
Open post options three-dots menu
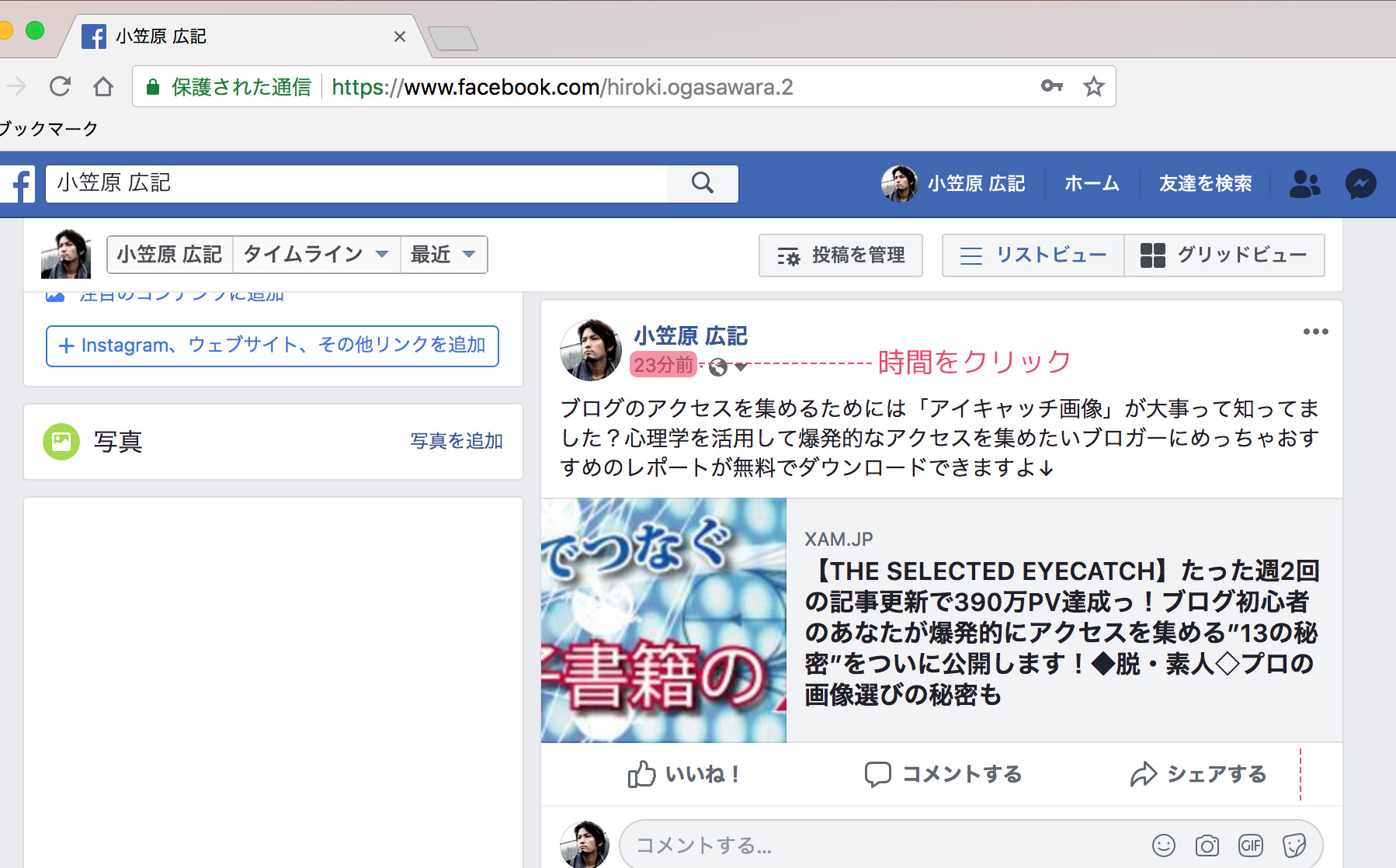[x=1315, y=332]
